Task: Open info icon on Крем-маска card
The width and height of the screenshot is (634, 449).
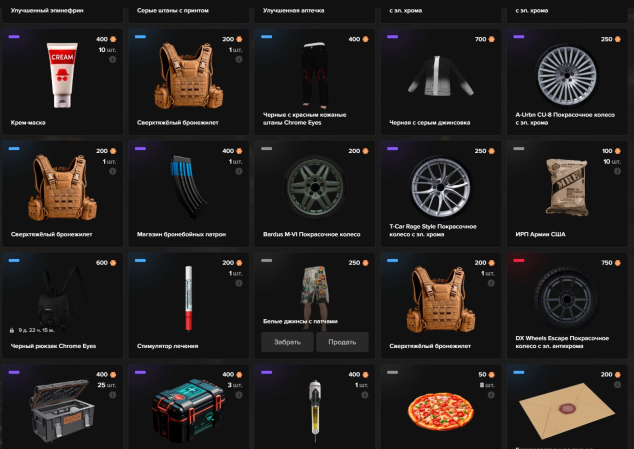Action: [112, 59]
